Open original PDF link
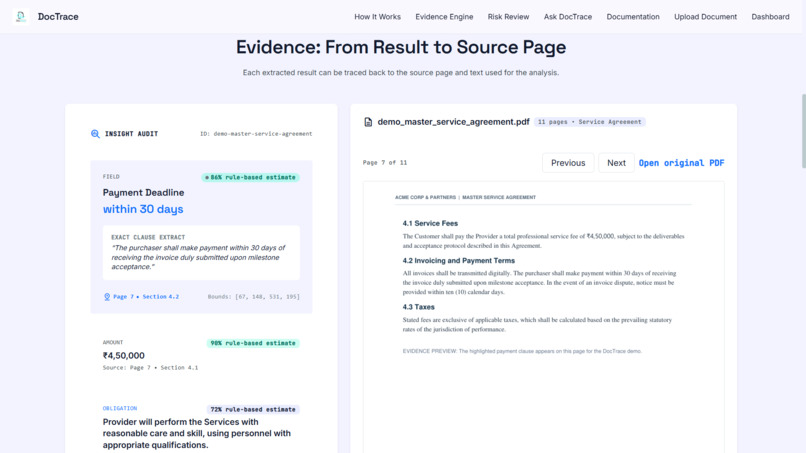Image resolution: width=806 pixels, height=453 pixels. click(681, 163)
